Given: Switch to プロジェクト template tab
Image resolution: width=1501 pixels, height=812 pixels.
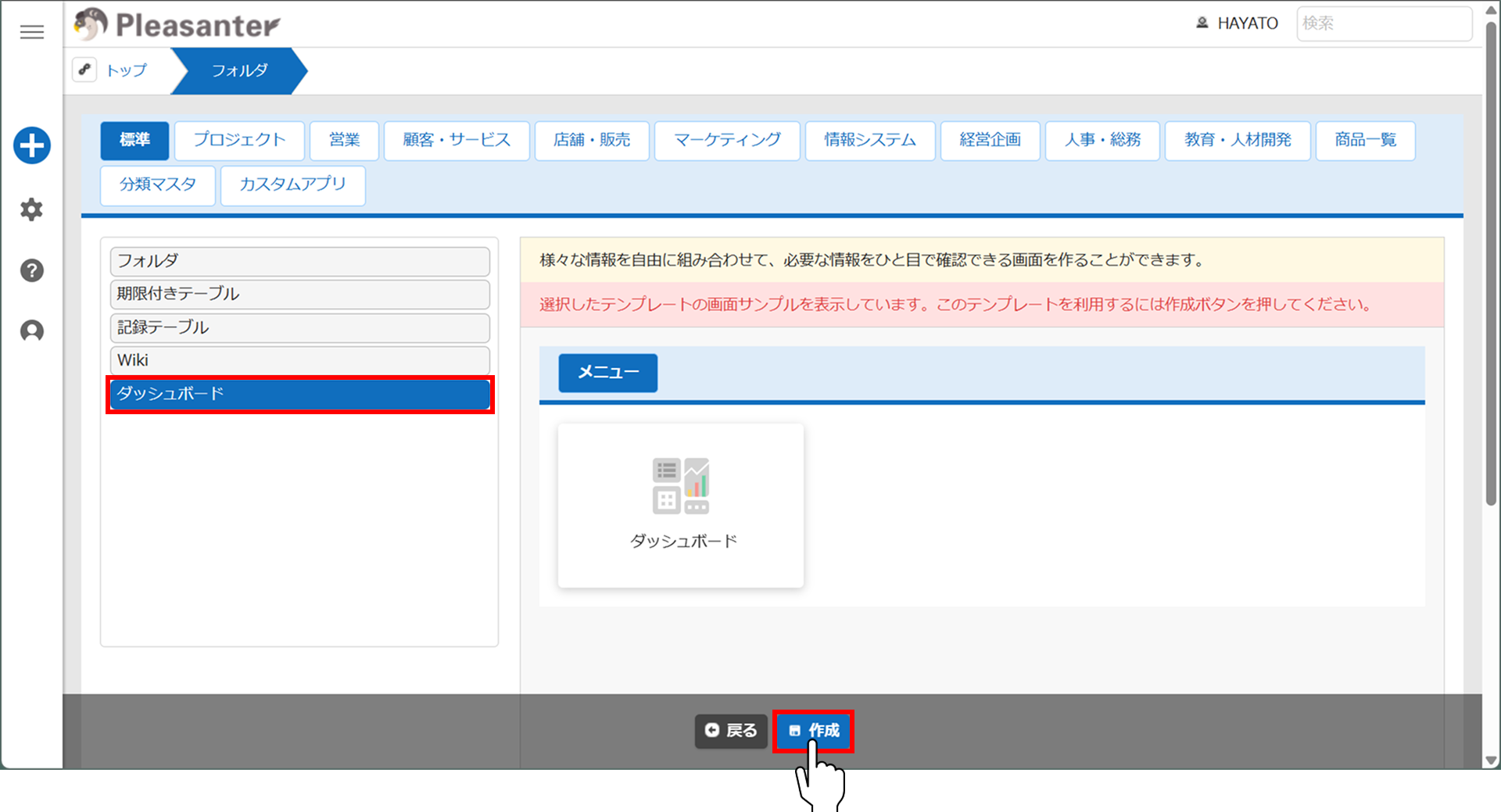Looking at the screenshot, I should (x=239, y=141).
